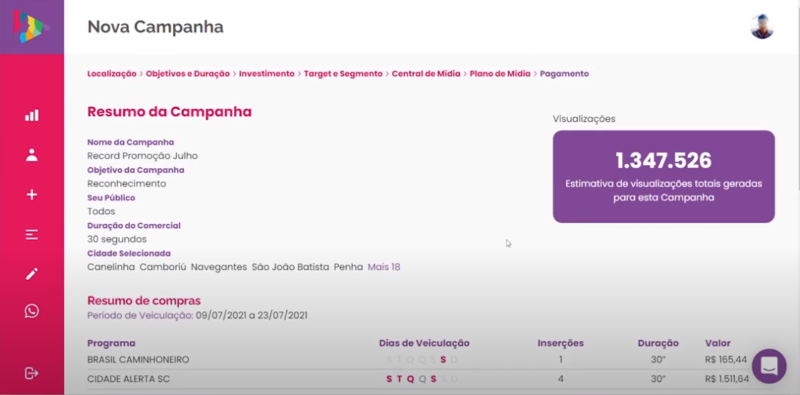Screen dimensions: 800x395
Task: Open the user profile sidebar icon
Action: [x=32, y=155]
